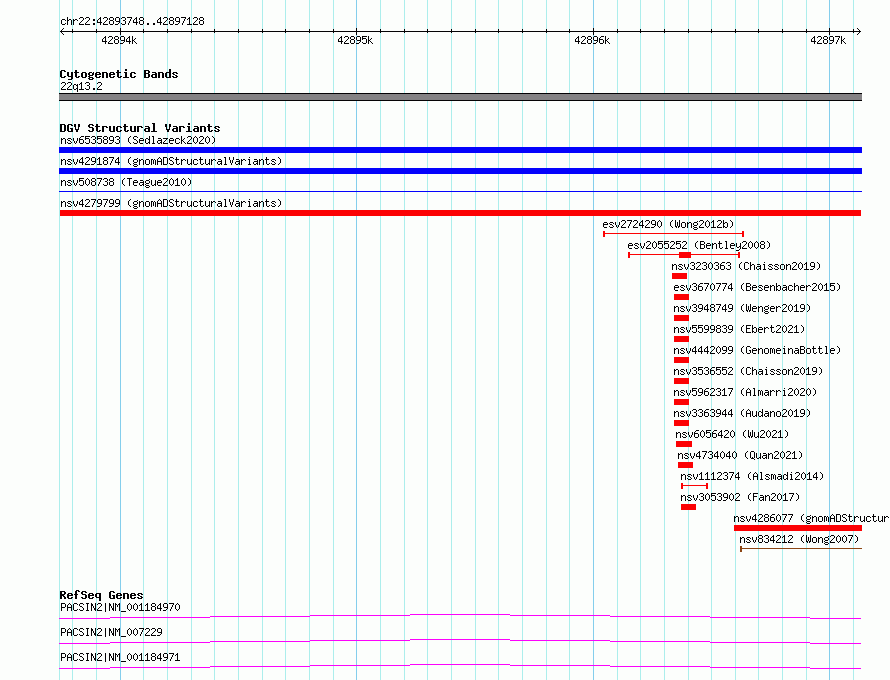Open nsv4734040 (Quan2021) variant

740,455
